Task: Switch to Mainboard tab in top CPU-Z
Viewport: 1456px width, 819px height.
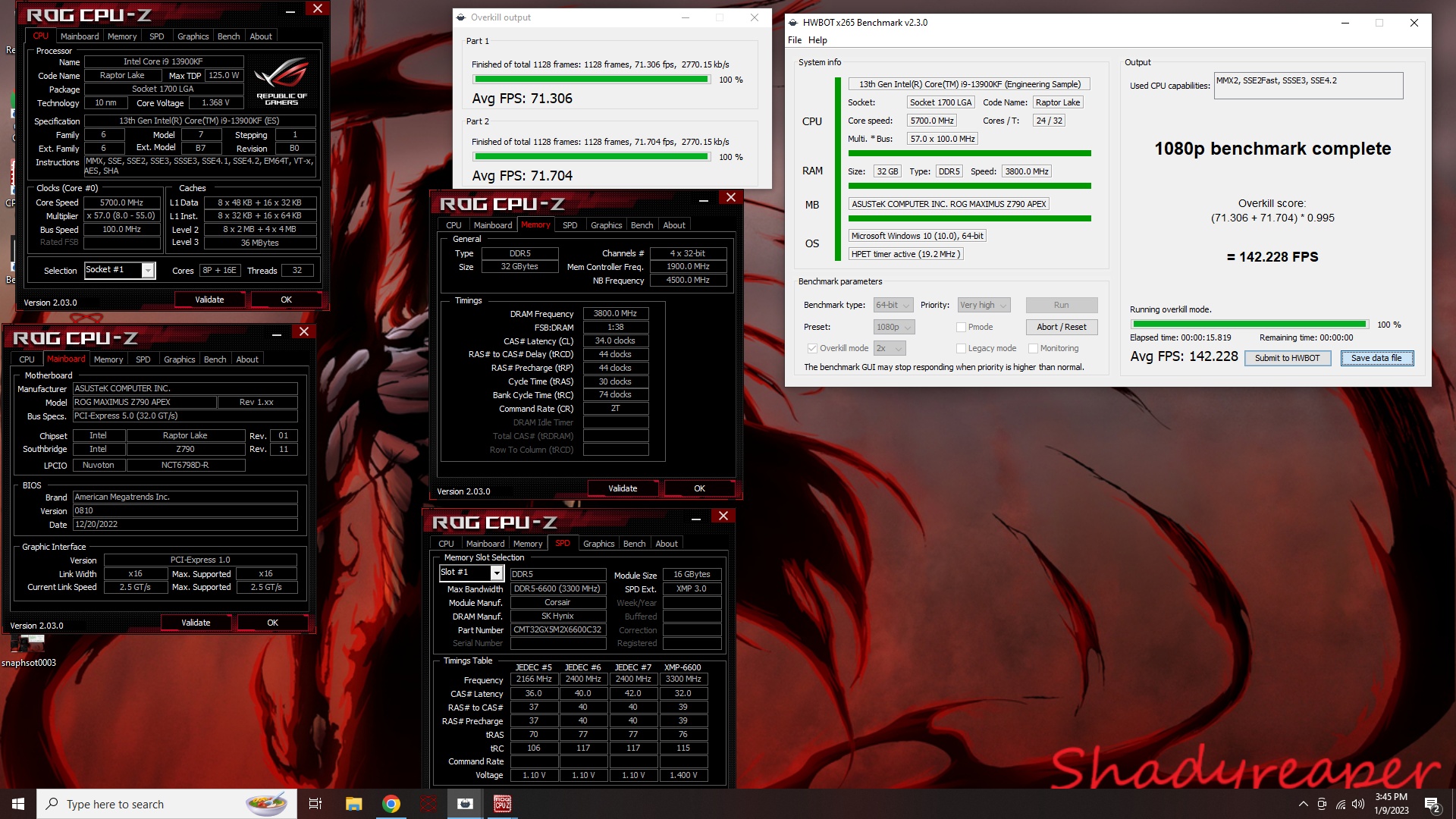Action: click(80, 36)
